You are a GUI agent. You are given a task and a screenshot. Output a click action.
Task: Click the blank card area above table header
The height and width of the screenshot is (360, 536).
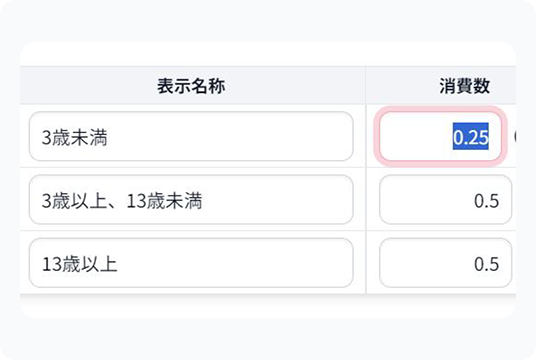click(x=268, y=54)
